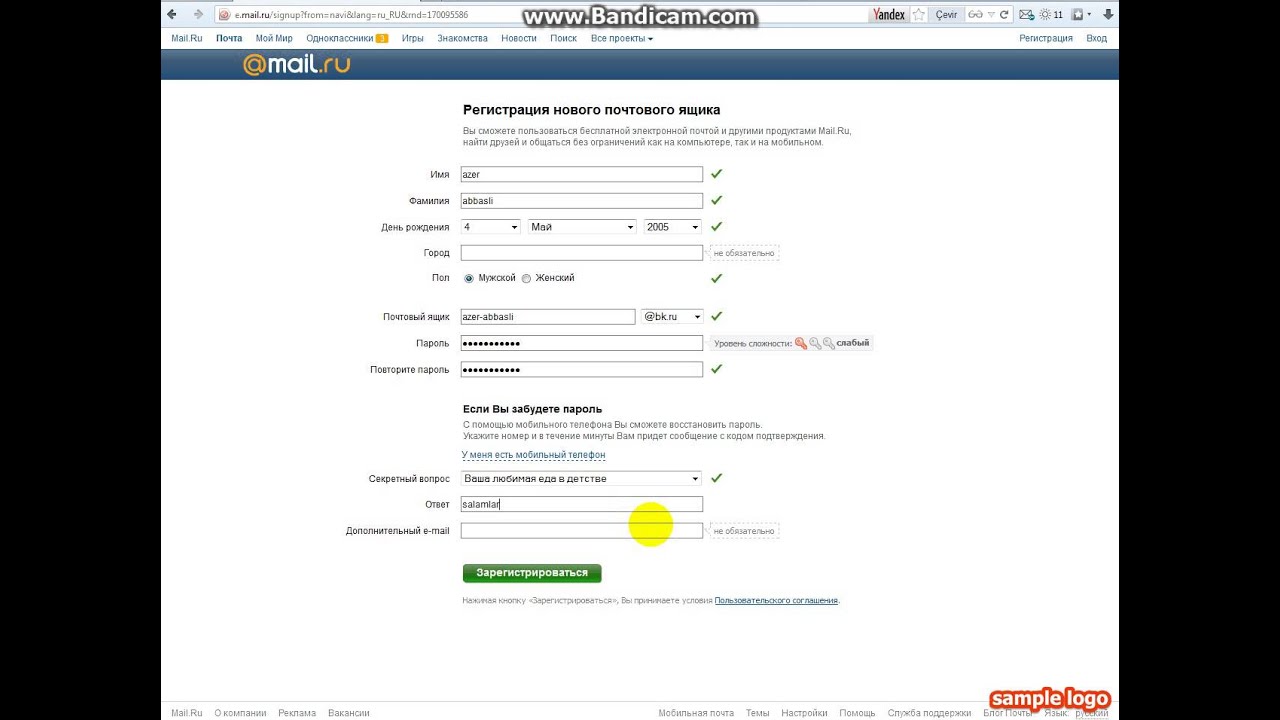Image resolution: width=1280 pixels, height=720 pixels.
Task: Click the green checkmark next to Имя
Action: [716, 174]
